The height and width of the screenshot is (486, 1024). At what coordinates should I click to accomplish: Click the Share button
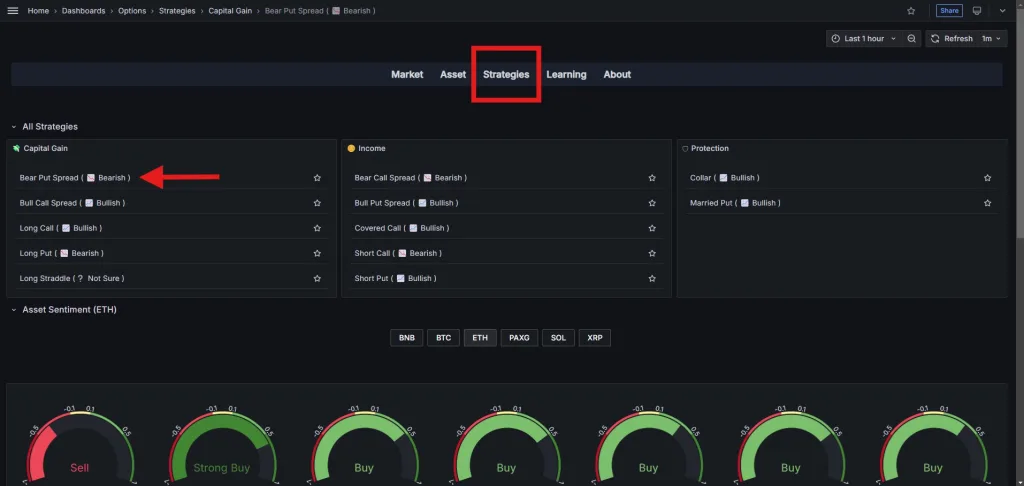[x=949, y=11]
